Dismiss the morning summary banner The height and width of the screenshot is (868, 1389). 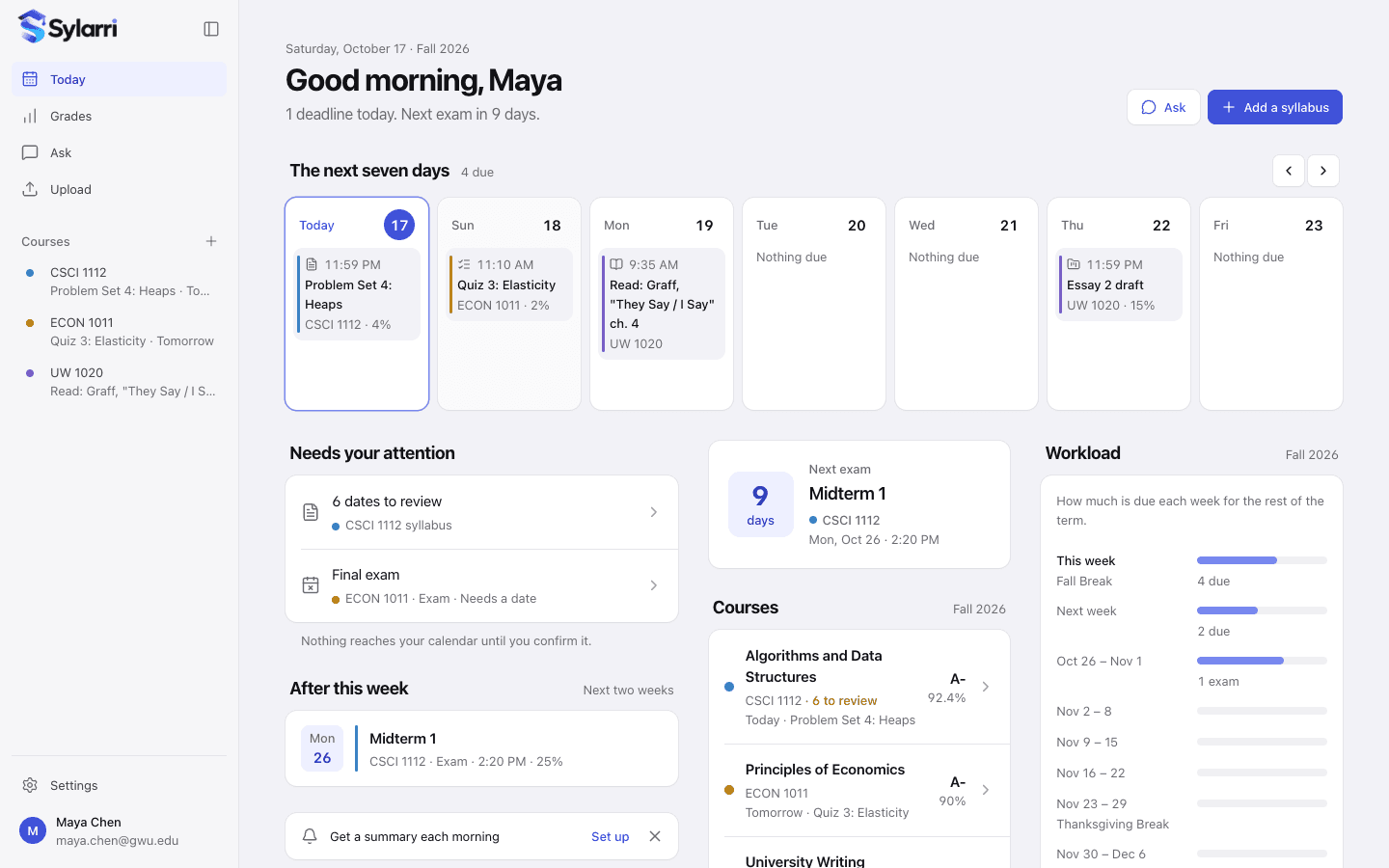point(655,836)
